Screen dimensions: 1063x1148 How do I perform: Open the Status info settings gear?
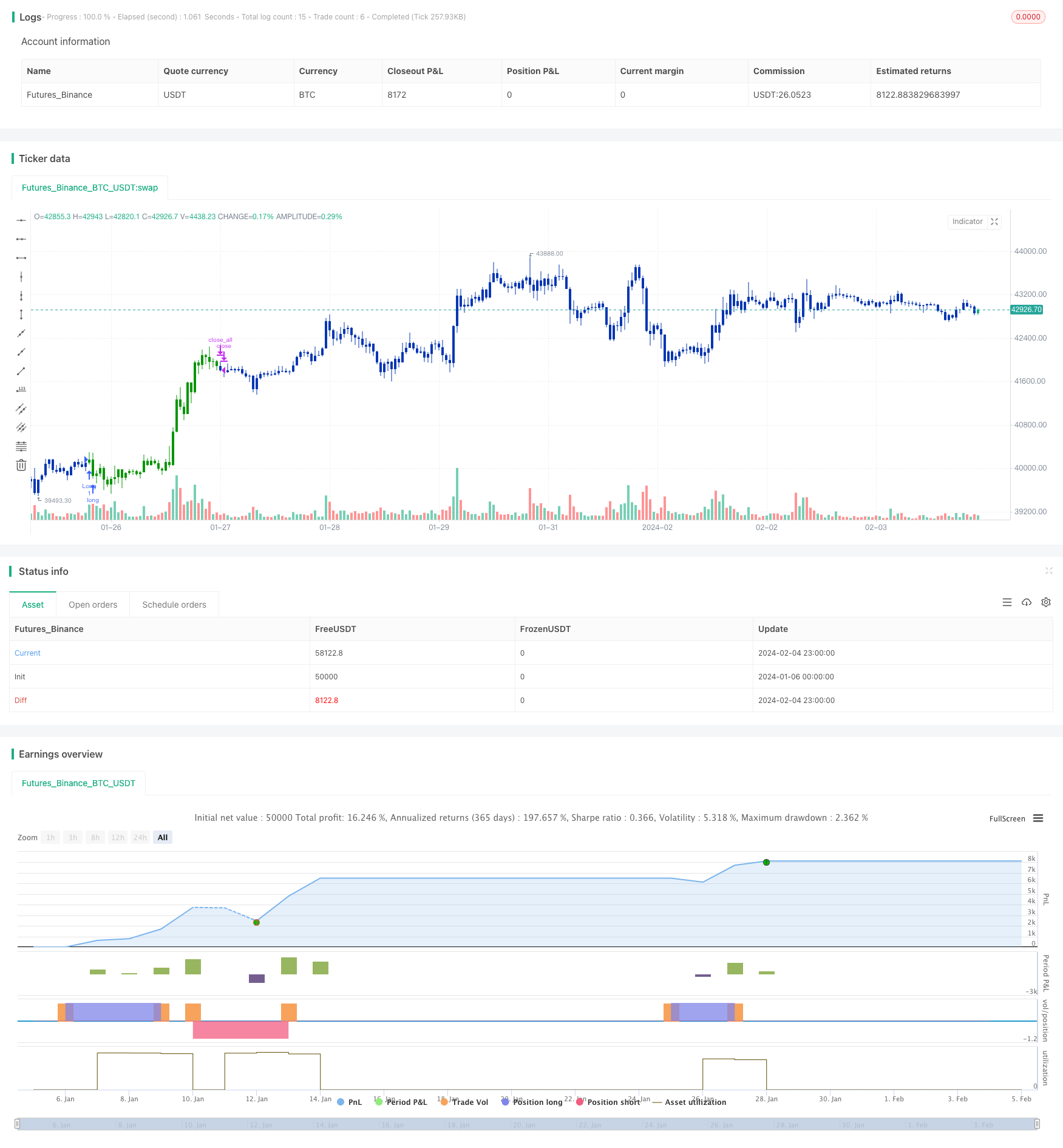tap(1046, 602)
